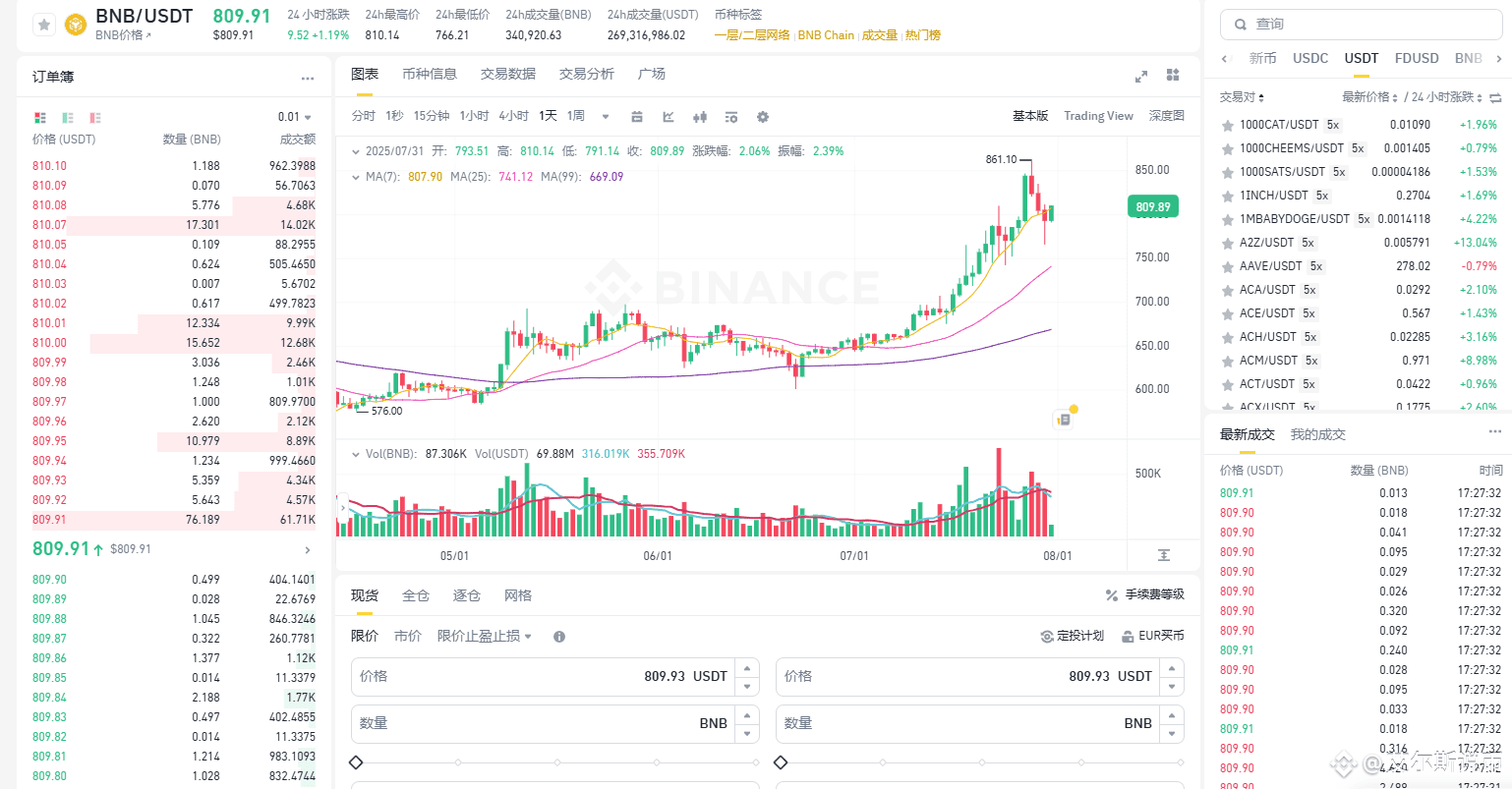Viewport: 1512px width, 789px height.
Task: Click the chart display options icon
Action: coord(731,117)
